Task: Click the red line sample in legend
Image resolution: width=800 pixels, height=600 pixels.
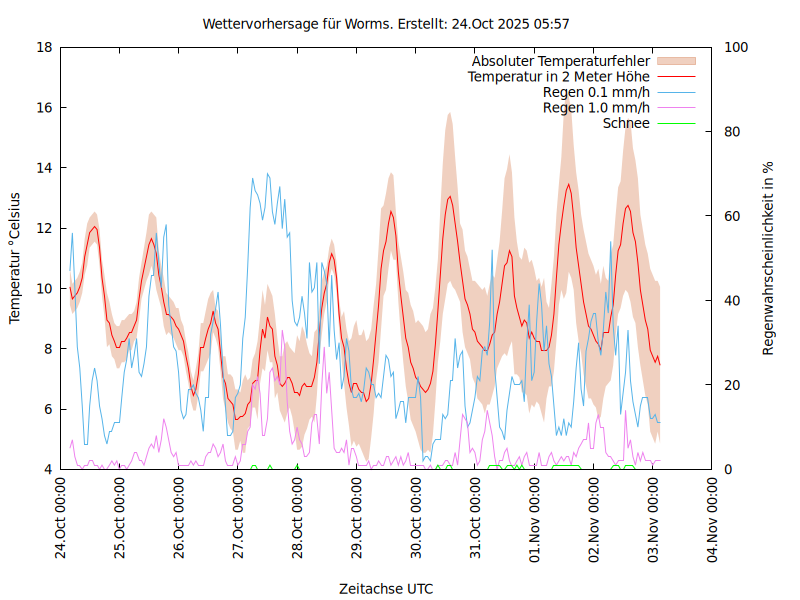Action: [675, 76]
